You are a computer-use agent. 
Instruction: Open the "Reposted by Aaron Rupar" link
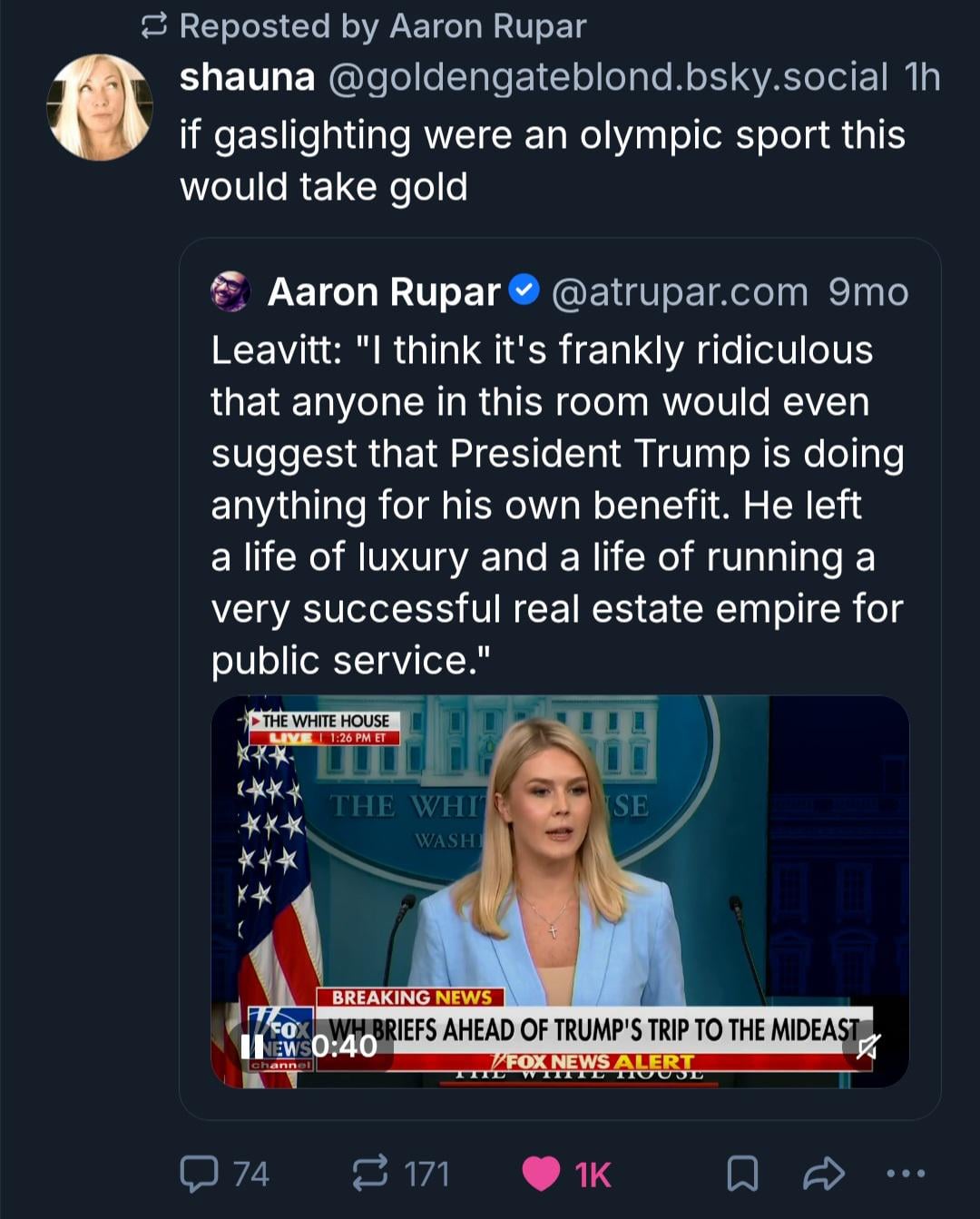click(x=383, y=27)
